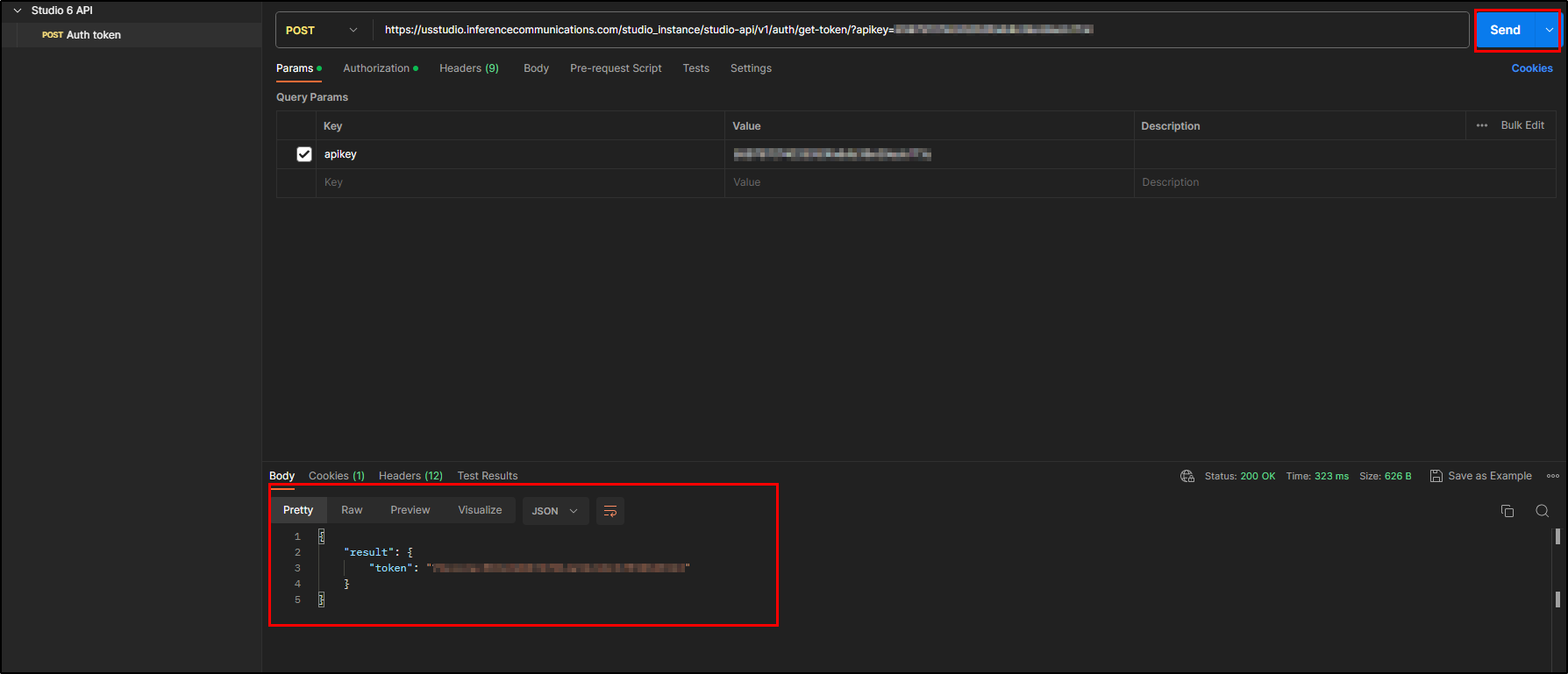Open the request Headers (9) tab

coord(469,68)
